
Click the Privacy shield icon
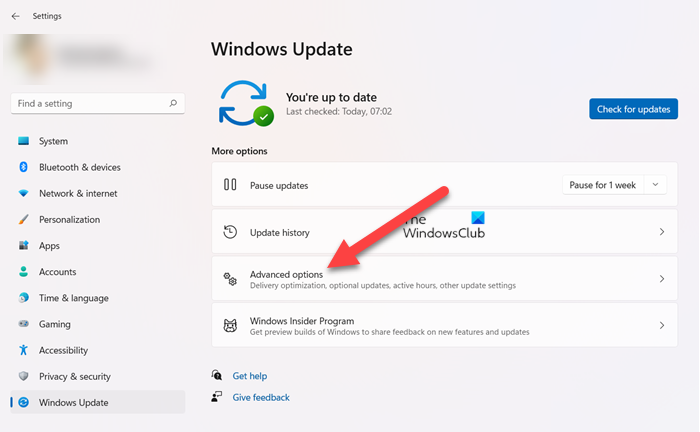(23, 376)
